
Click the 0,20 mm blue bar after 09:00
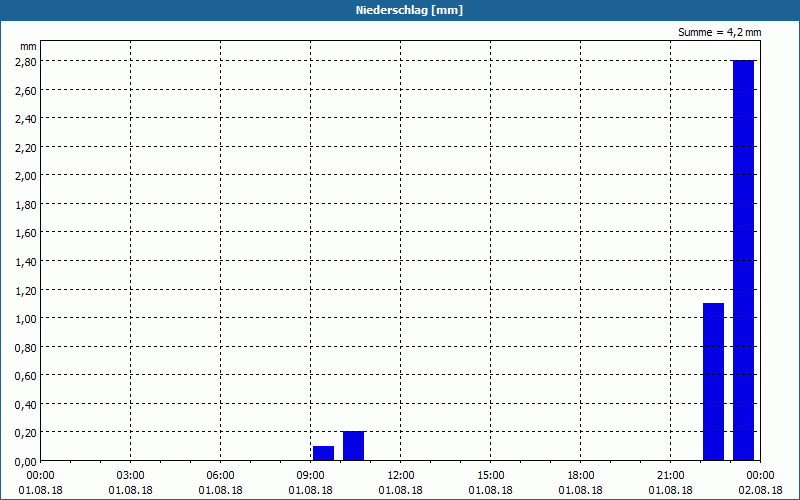(x=354, y=446)
